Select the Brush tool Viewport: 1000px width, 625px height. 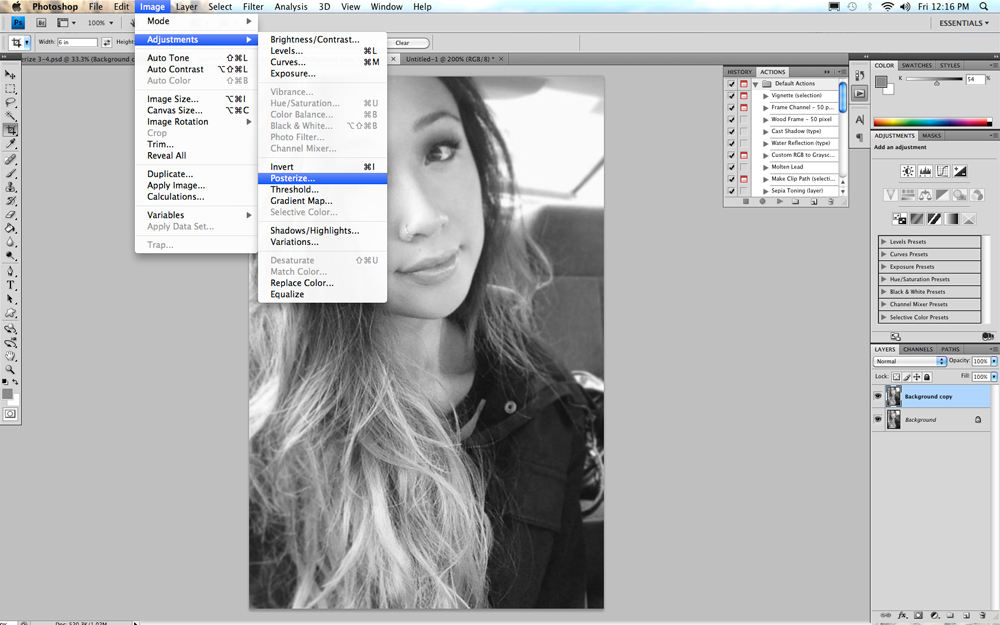point(10,173)
